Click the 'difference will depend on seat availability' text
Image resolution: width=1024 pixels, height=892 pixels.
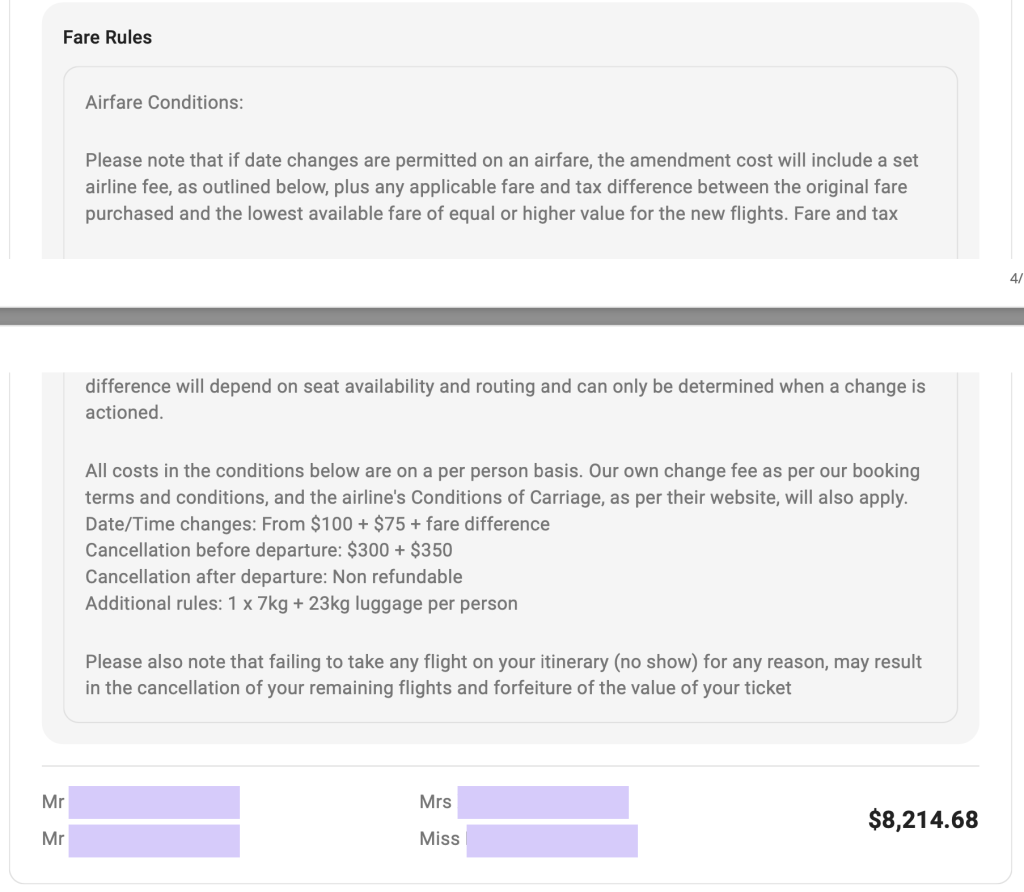pyautogui.click(x=505, y=386)
